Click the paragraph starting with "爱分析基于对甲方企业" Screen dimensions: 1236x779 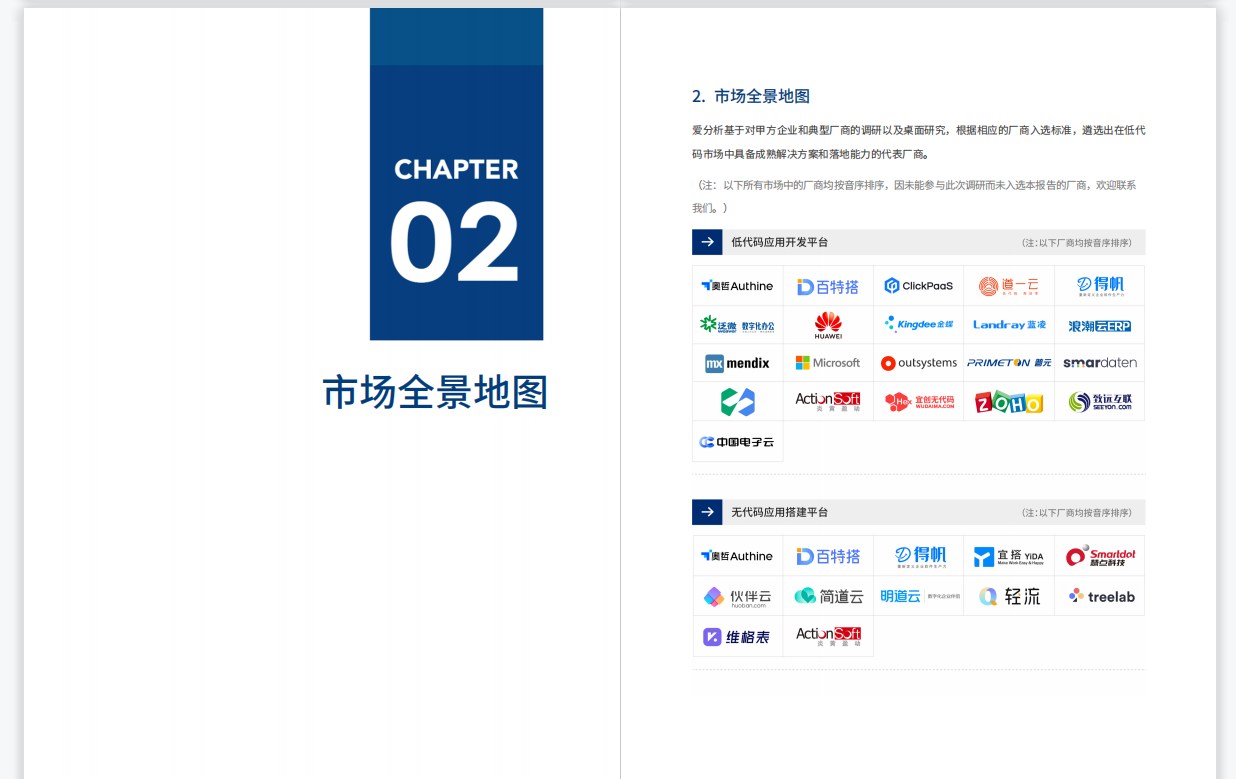[919, 142]
